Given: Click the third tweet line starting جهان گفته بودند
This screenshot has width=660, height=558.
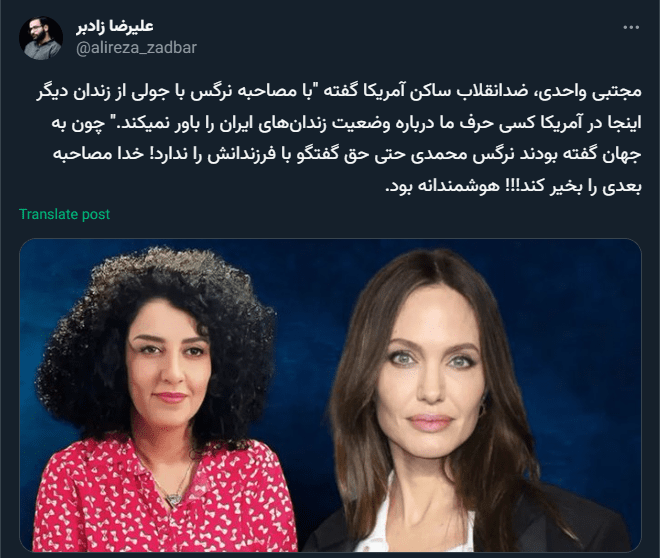Looking at the screenshot, I should click(x=347, y=154).
